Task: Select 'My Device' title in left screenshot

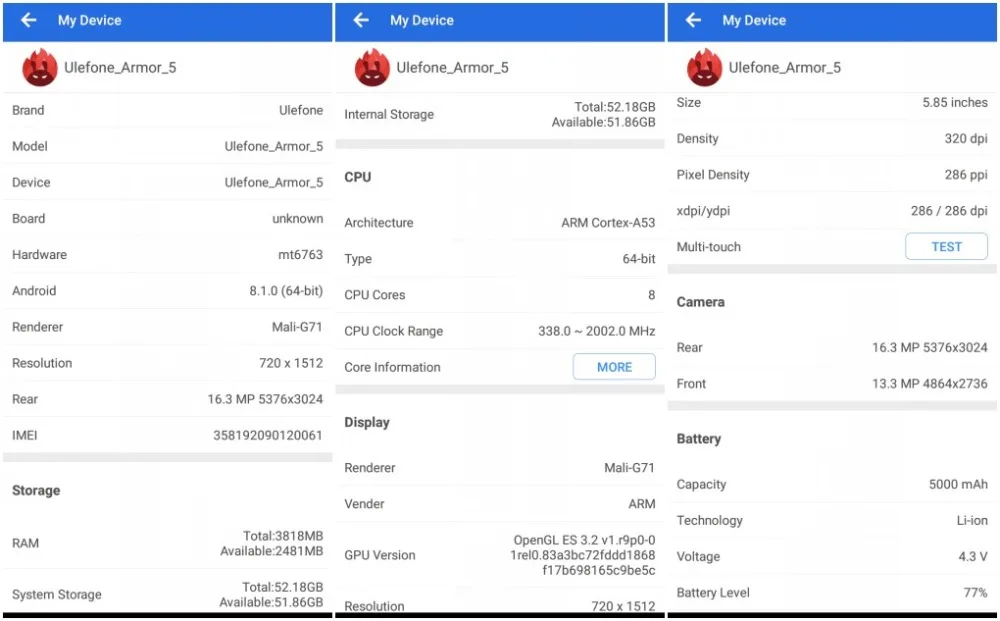Action: (x=89, y=20)
